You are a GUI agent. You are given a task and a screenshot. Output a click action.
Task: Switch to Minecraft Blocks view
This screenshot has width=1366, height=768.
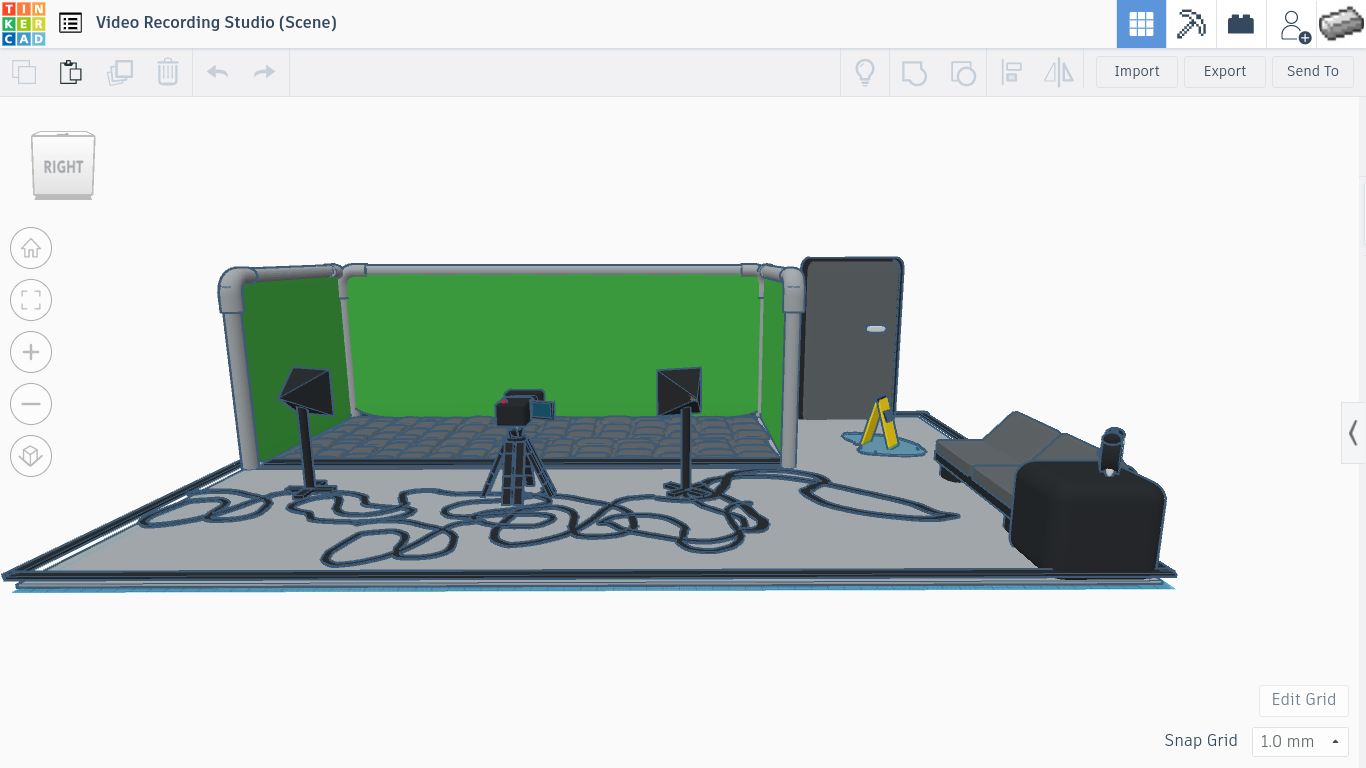[1190, 23]
